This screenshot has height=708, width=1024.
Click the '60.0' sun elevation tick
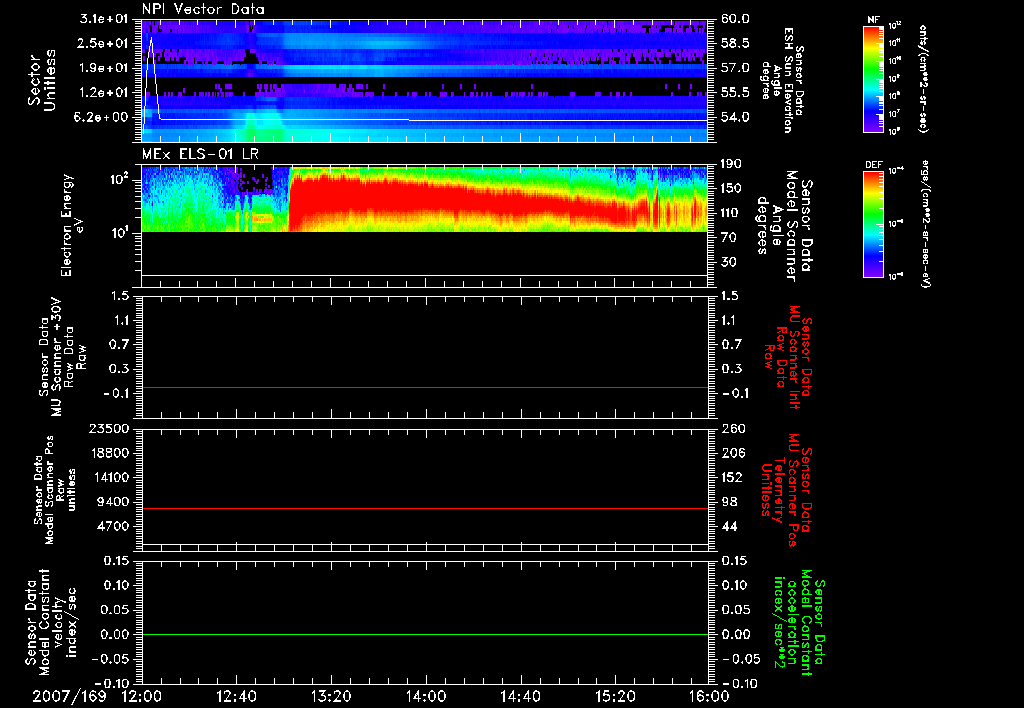coord(735,19)
